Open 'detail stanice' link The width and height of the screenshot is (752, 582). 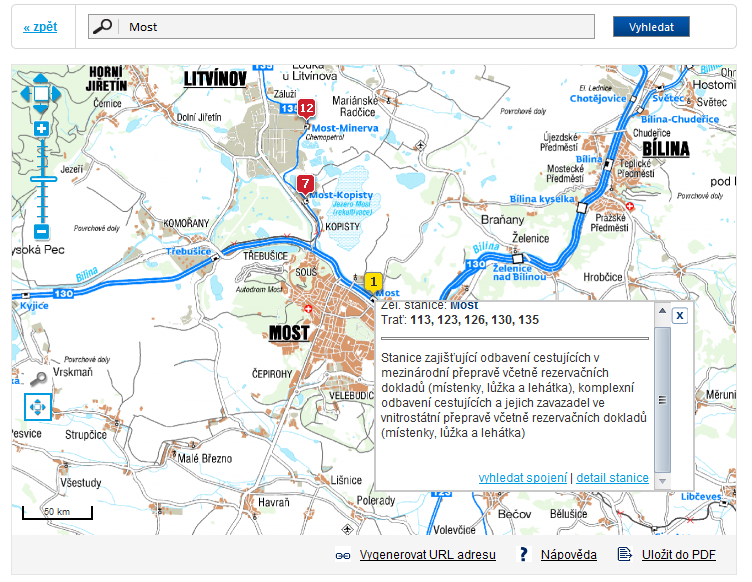coord(612,478)
